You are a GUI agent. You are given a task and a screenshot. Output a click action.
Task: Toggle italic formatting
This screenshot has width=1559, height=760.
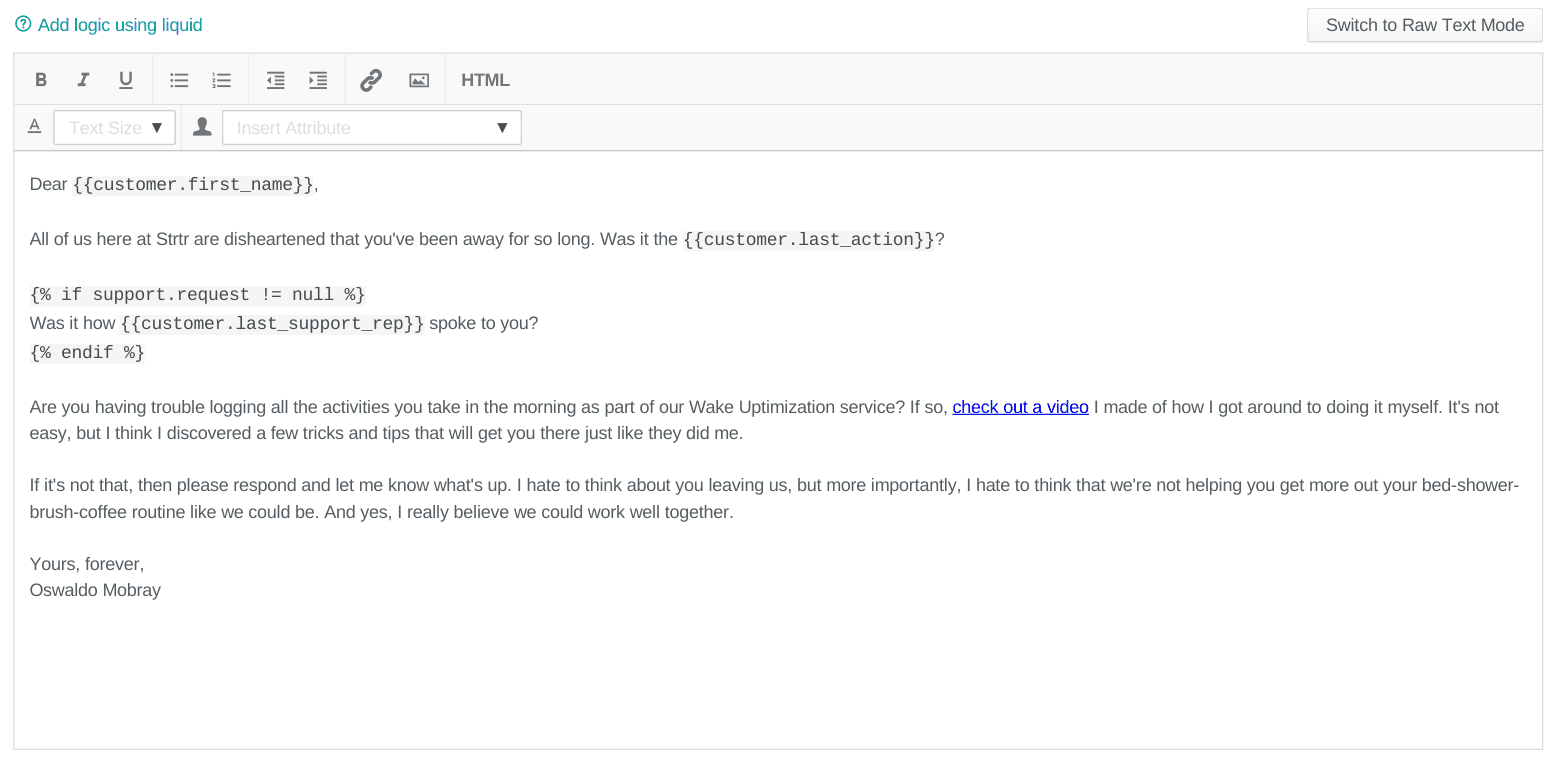tap(84, 80)
